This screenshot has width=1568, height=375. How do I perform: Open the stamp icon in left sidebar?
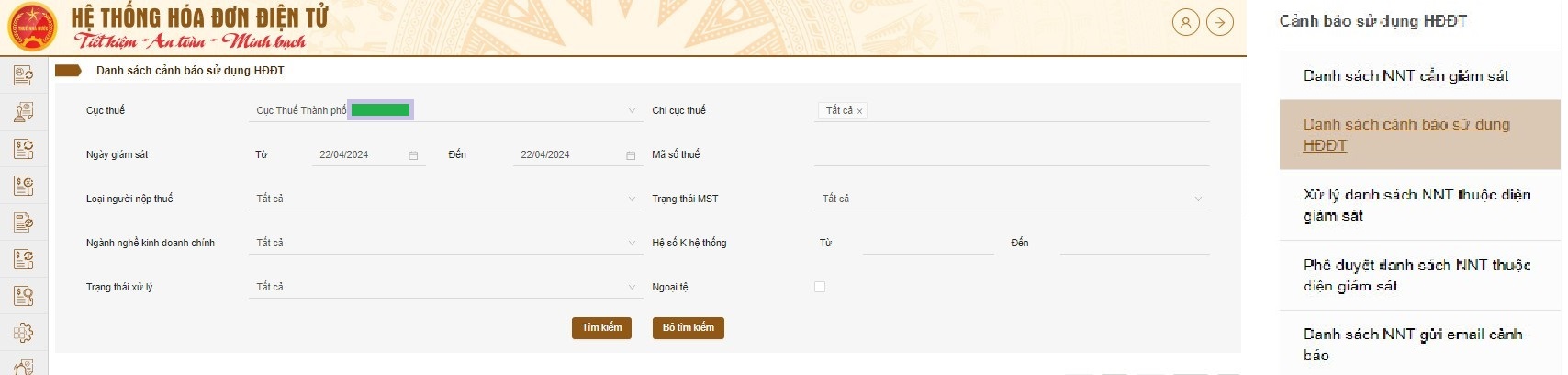pyautogui.click(x=24, y=111)
